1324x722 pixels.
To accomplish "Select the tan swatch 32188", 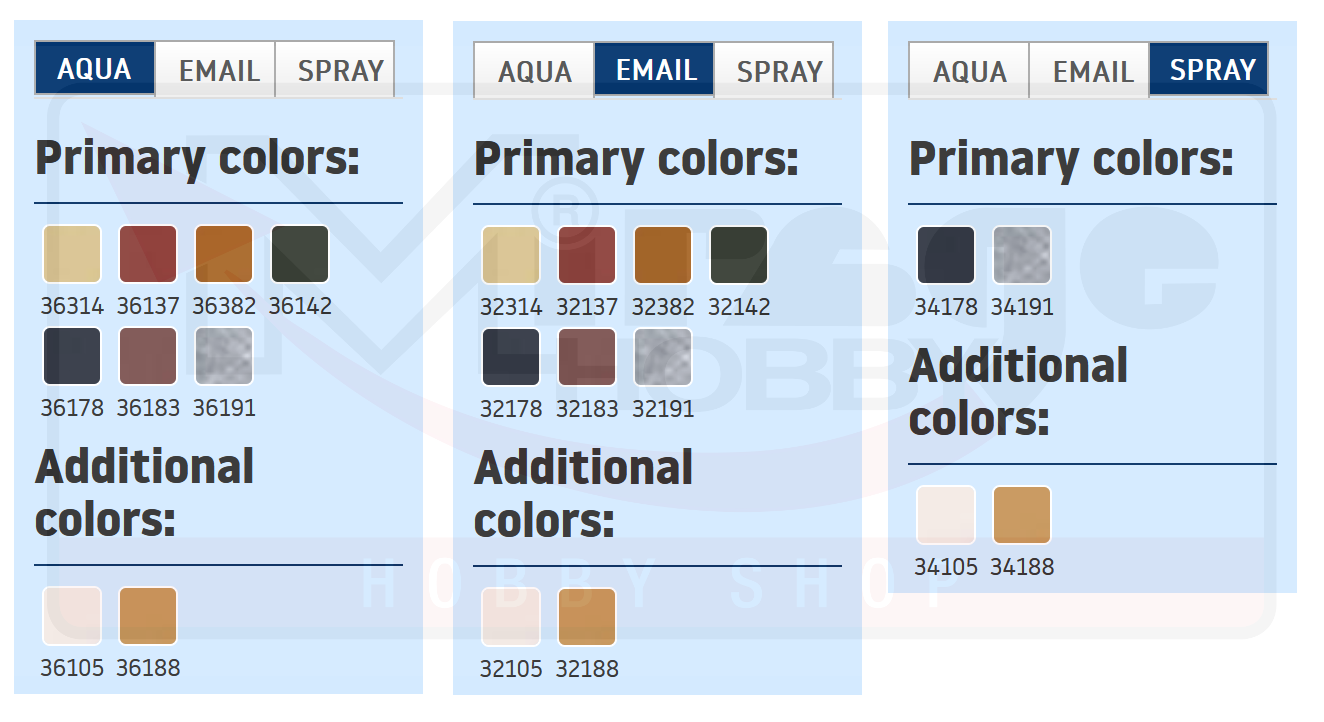I will coord(587,617).
